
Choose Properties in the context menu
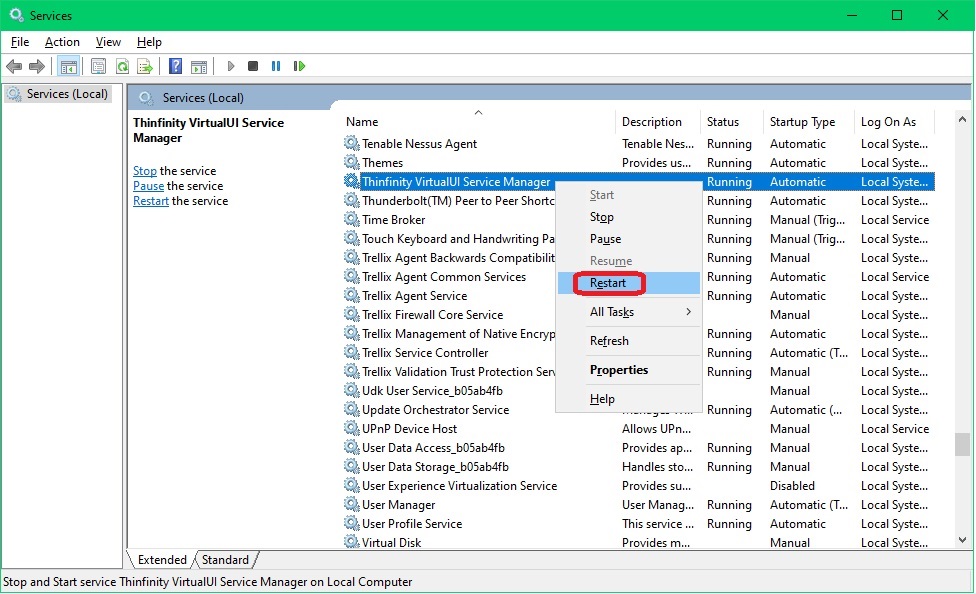[x=629, y=370]
